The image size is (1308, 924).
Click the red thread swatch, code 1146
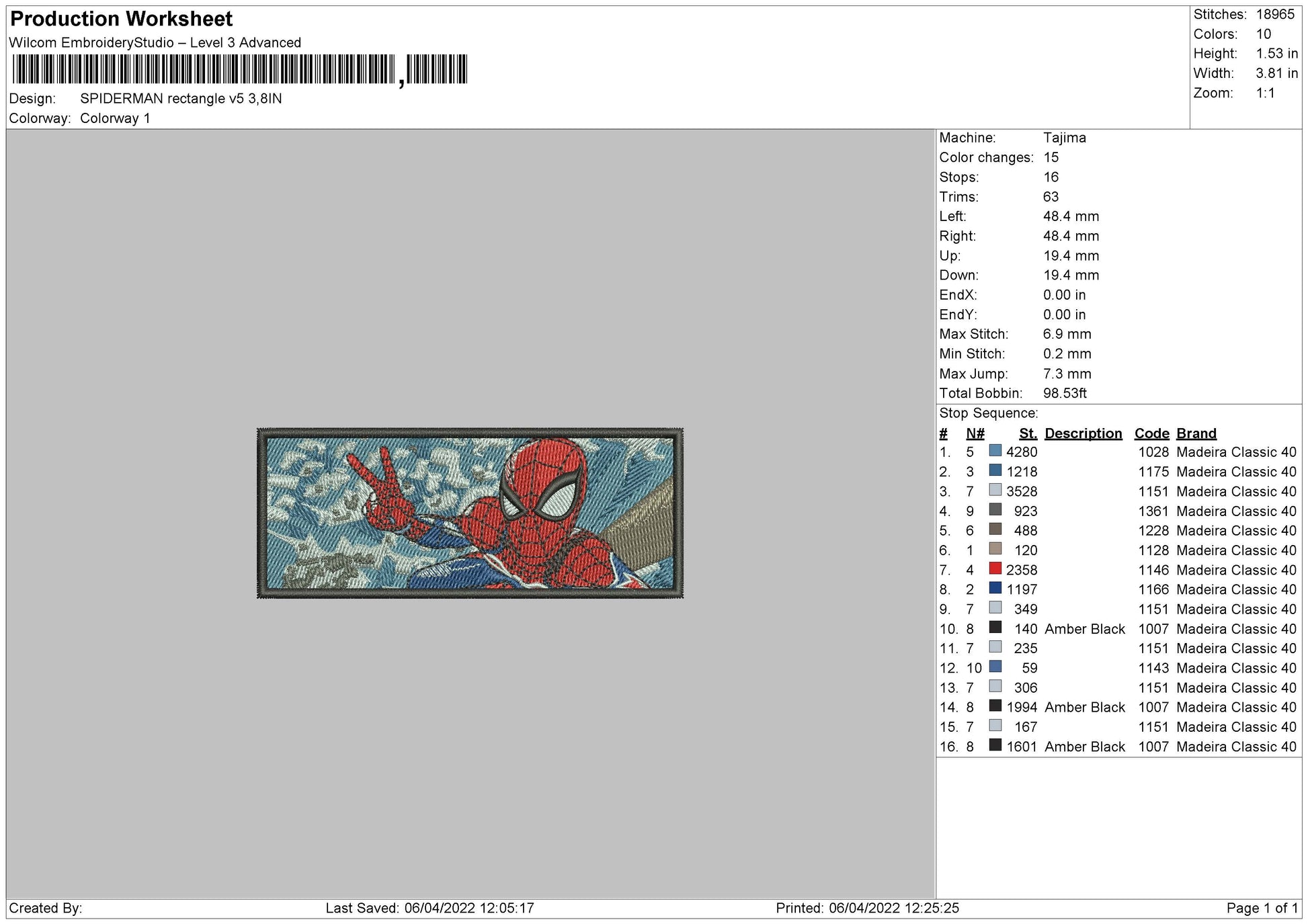point(995,569)
